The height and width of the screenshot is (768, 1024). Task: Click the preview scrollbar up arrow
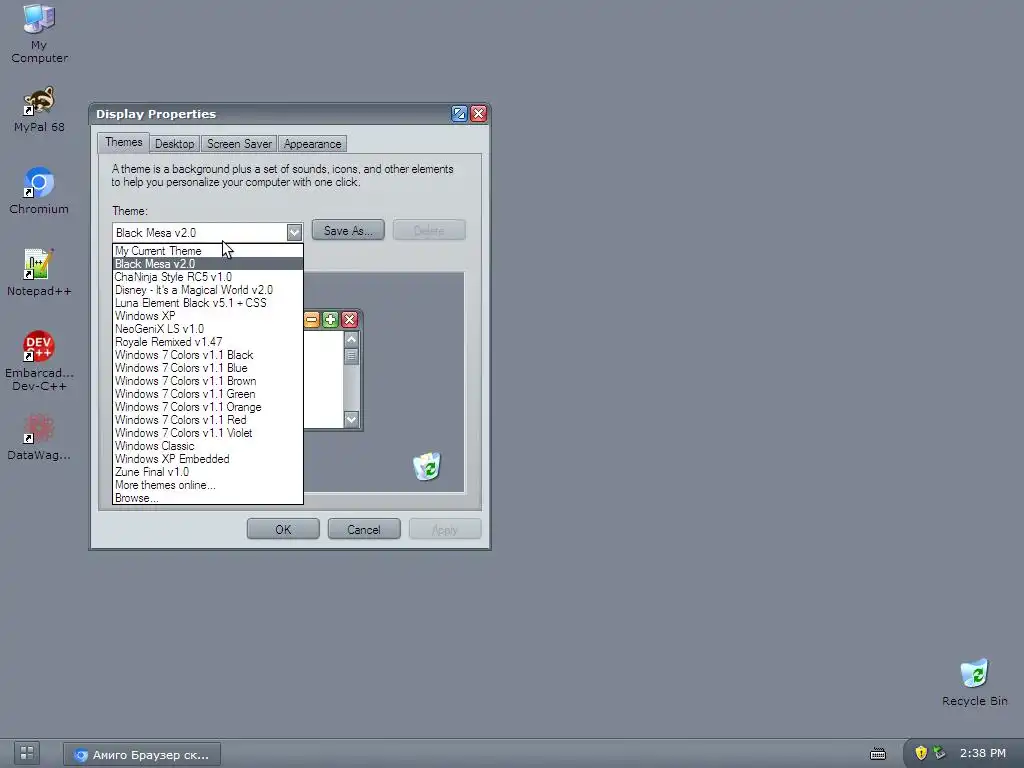(x=351, y=340)
